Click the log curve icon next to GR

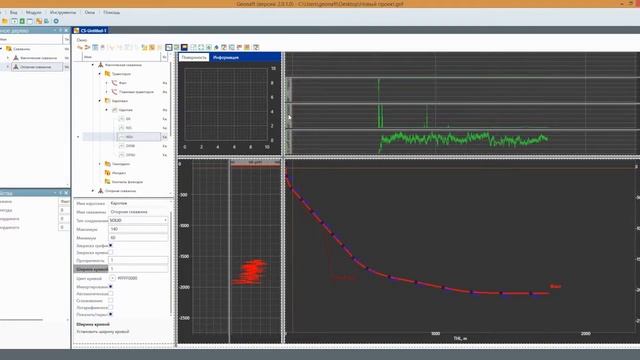tap(121, 119)
